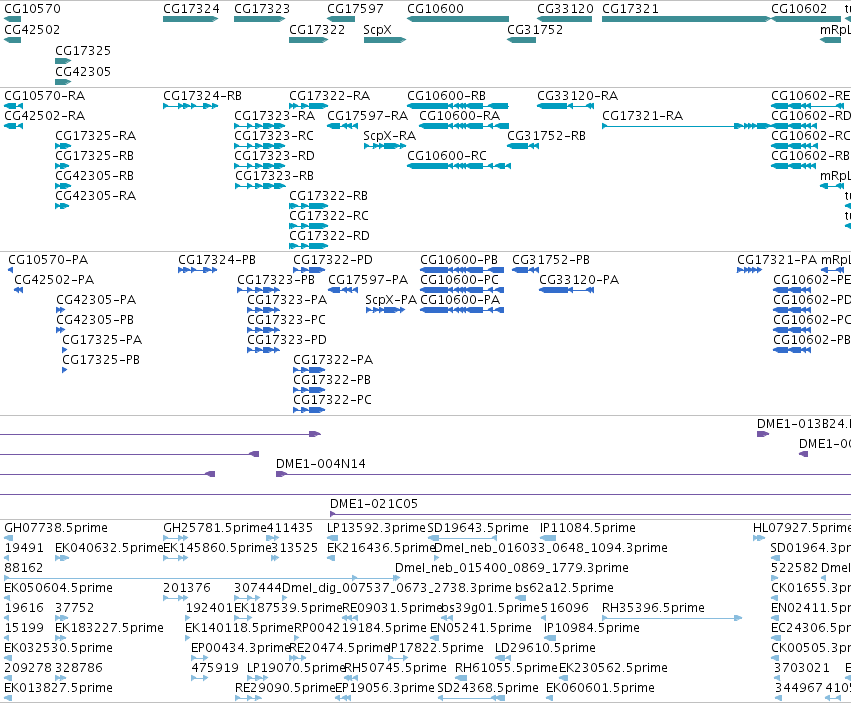Click the CG17325 gene label
This screenshot has height=703, width=851.
coord(83,50)
